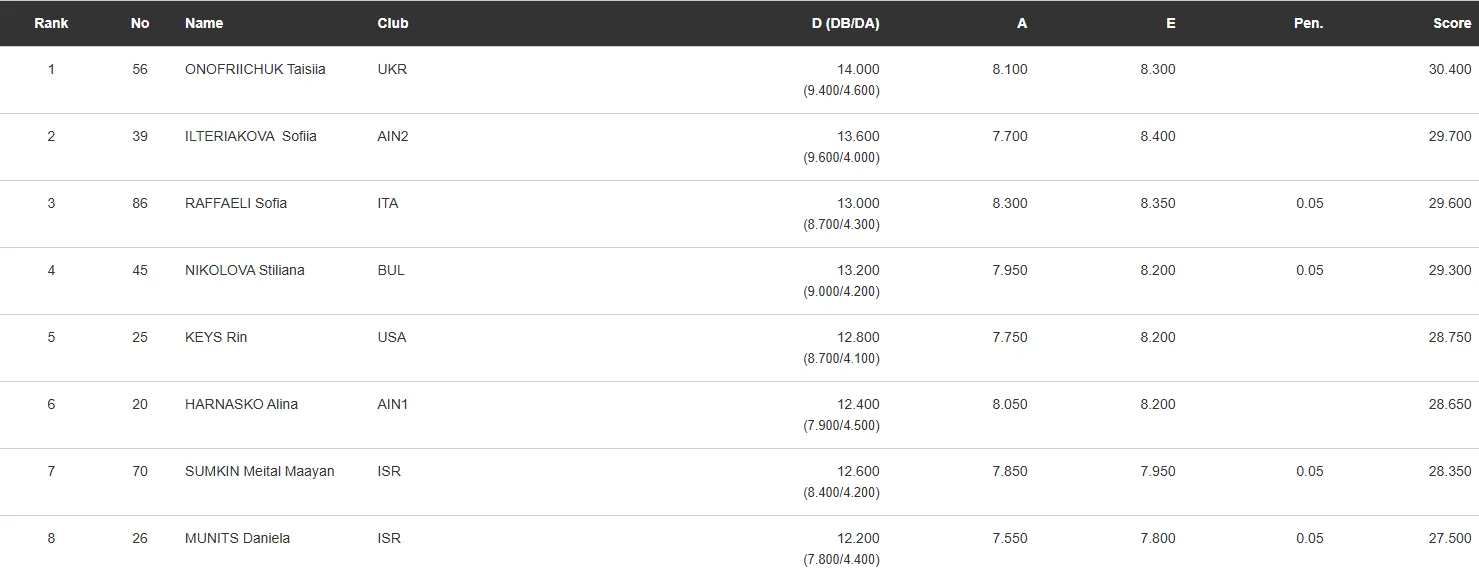The image size is (1479, 576).
Task: Click RAFFAELI Sofia name
Action: pos(236,203)
